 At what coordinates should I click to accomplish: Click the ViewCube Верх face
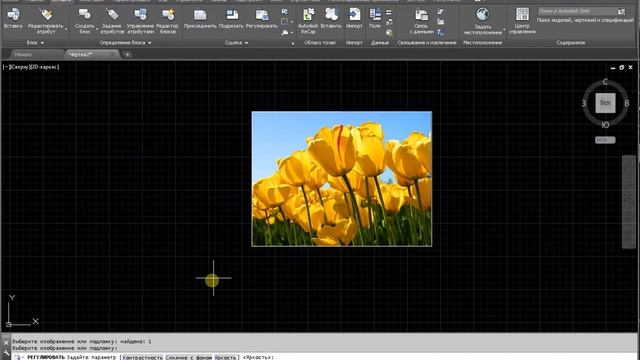[x=605, y=103]
